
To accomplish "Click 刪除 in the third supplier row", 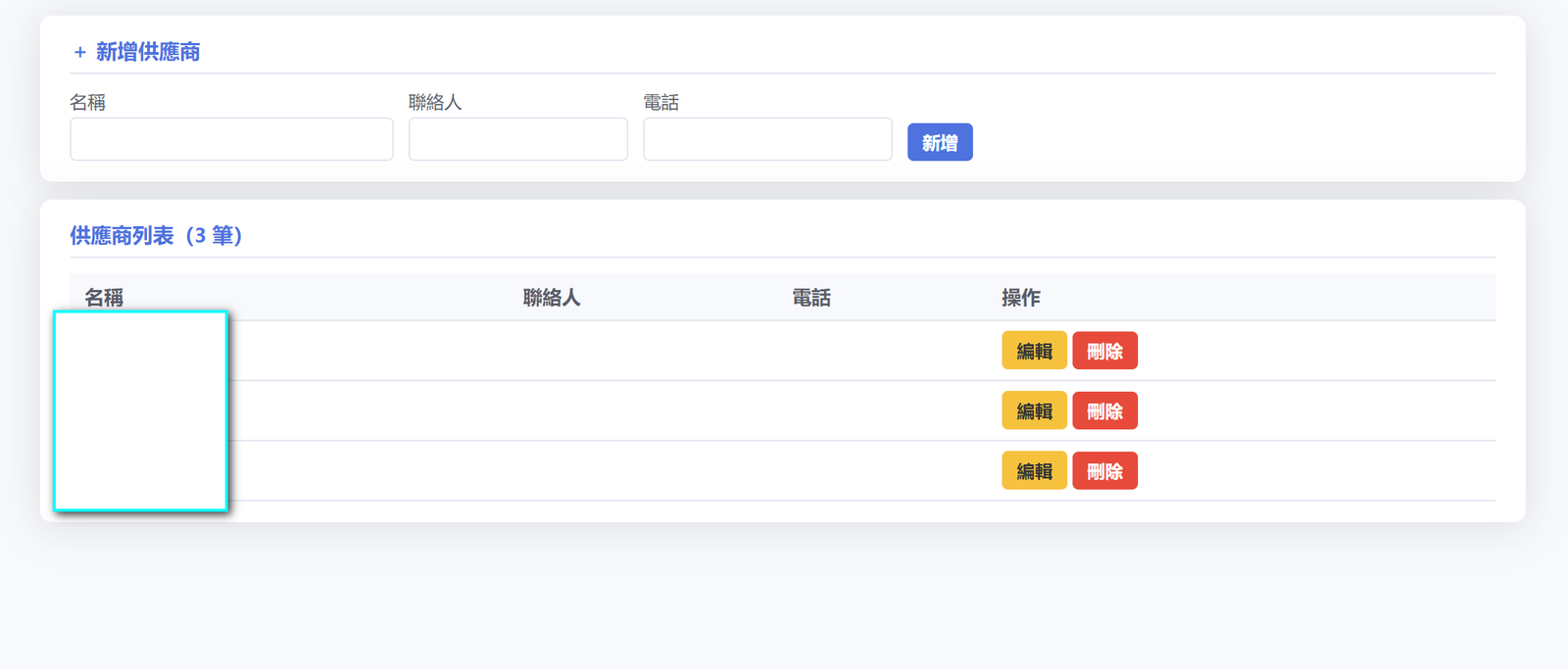I will [1105, 471].
